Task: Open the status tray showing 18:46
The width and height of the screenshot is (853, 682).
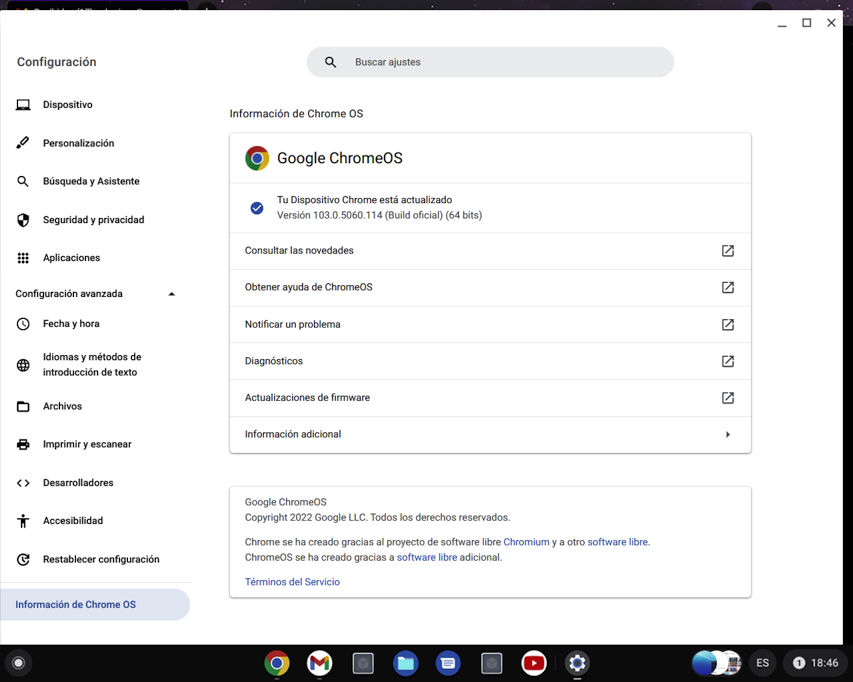Action: click(815, 663)
